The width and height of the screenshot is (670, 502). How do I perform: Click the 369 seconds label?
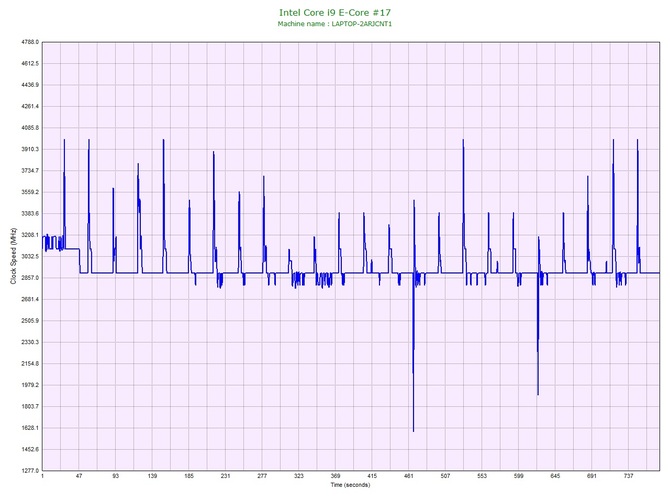click(335, 476)
